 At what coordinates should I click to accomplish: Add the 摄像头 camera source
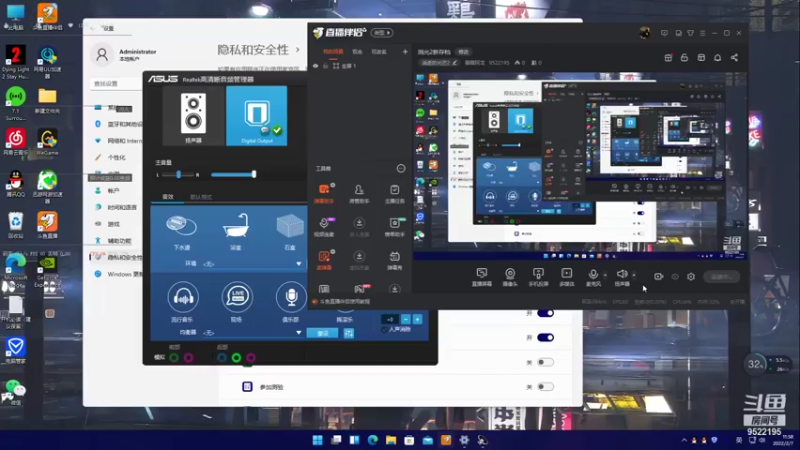coord(510,277)
